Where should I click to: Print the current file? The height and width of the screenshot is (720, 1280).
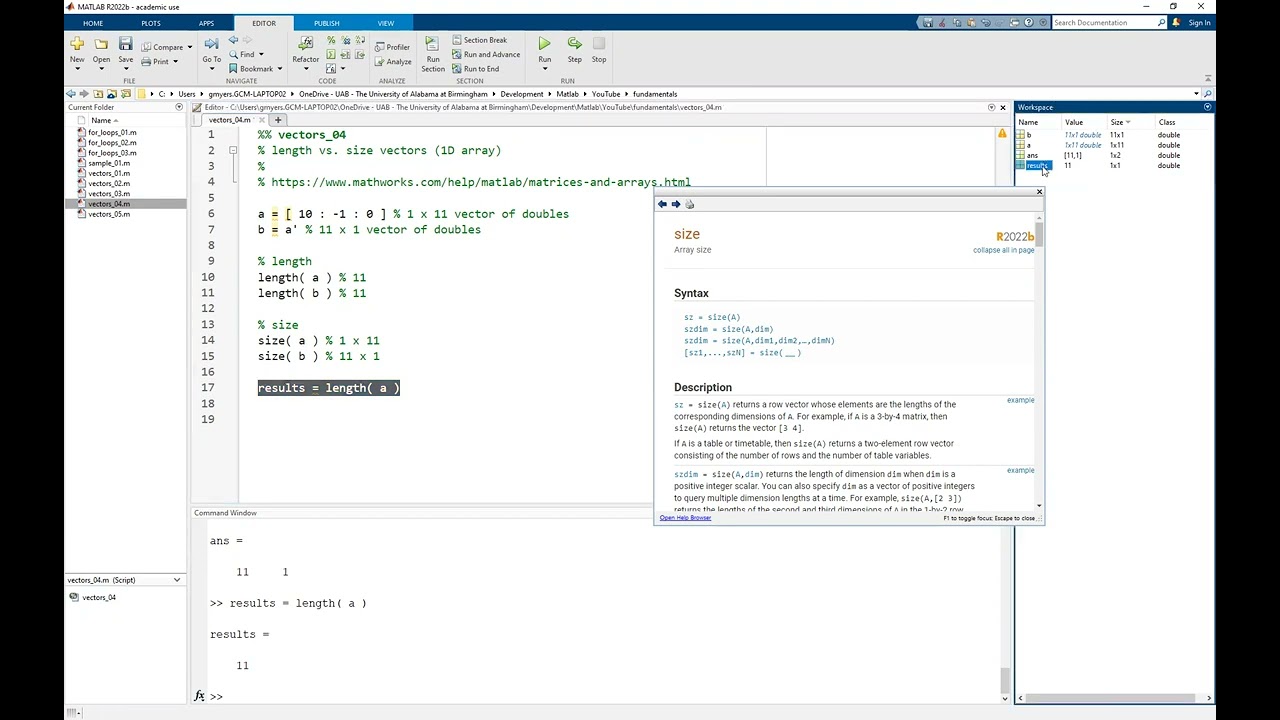pos(156,61)
